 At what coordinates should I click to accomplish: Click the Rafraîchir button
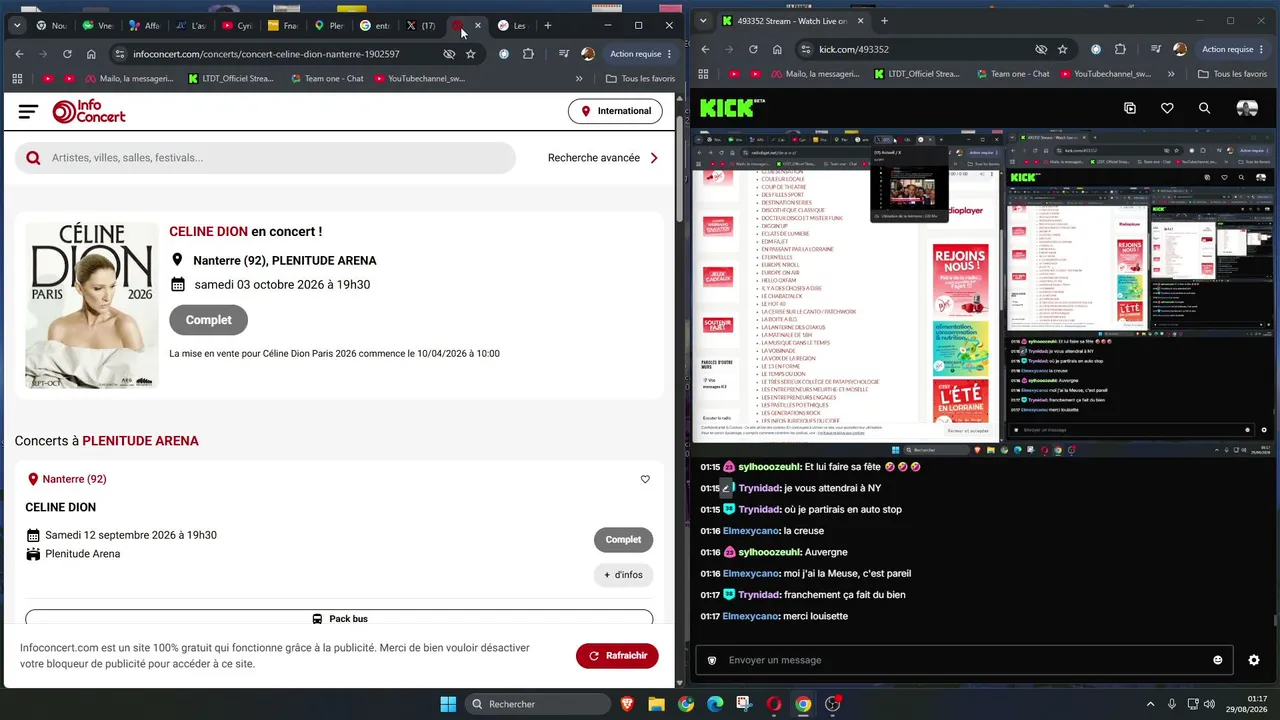coord(617,656)
